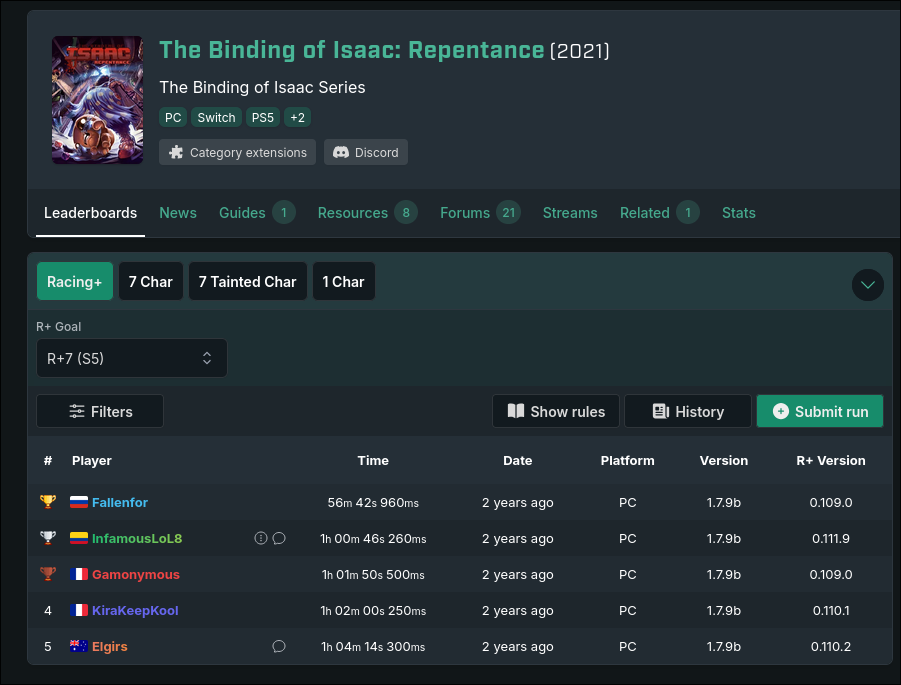Click the Discord logo icon
The height and width of the screenshot is (685, 901).
[341, 152]
